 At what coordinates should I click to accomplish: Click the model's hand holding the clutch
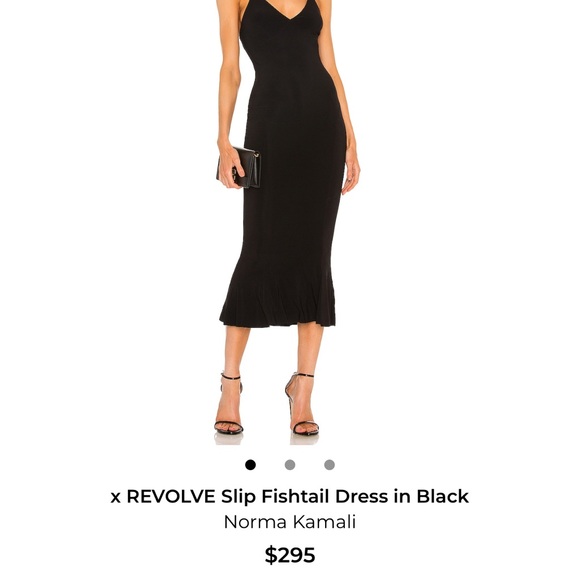coord(230,164)
